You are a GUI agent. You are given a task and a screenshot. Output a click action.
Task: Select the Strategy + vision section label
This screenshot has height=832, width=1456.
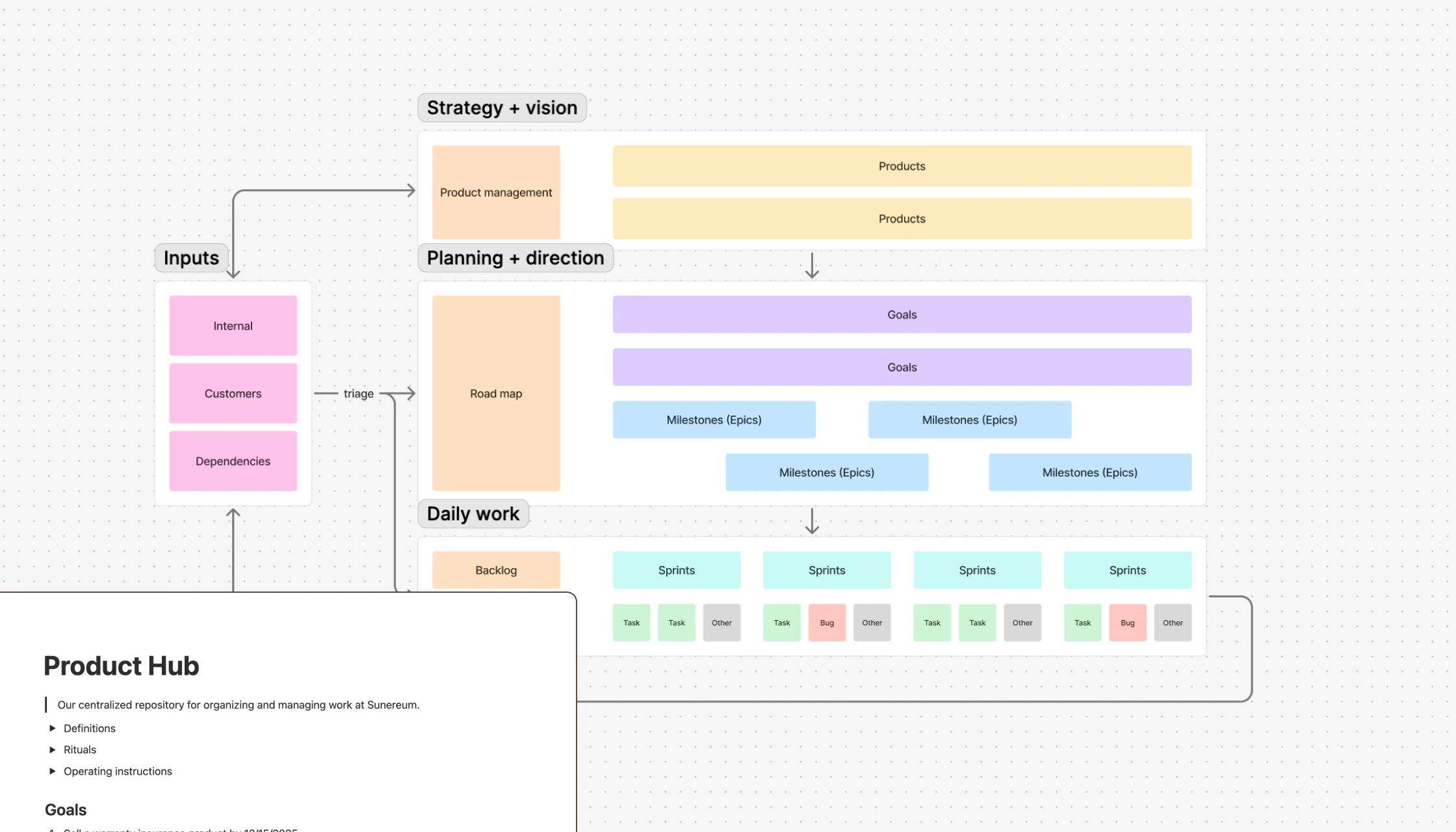pos(502,107)
